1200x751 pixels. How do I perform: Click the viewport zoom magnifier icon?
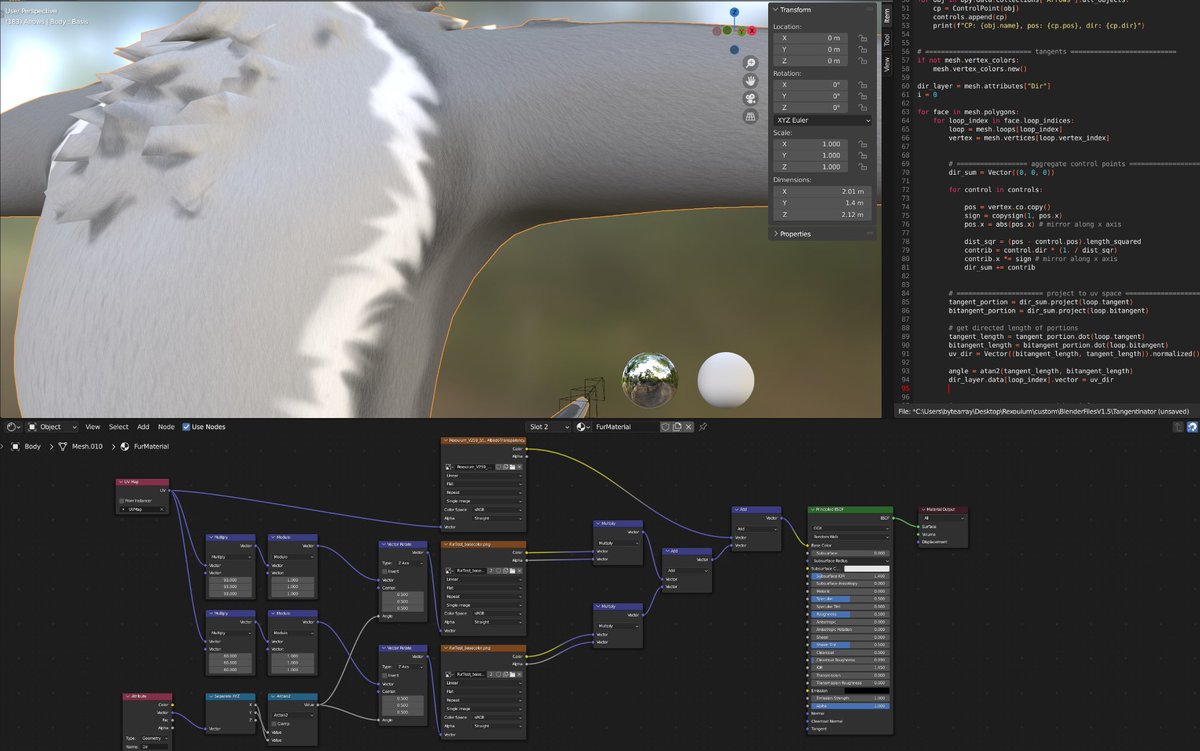[750, 62]
